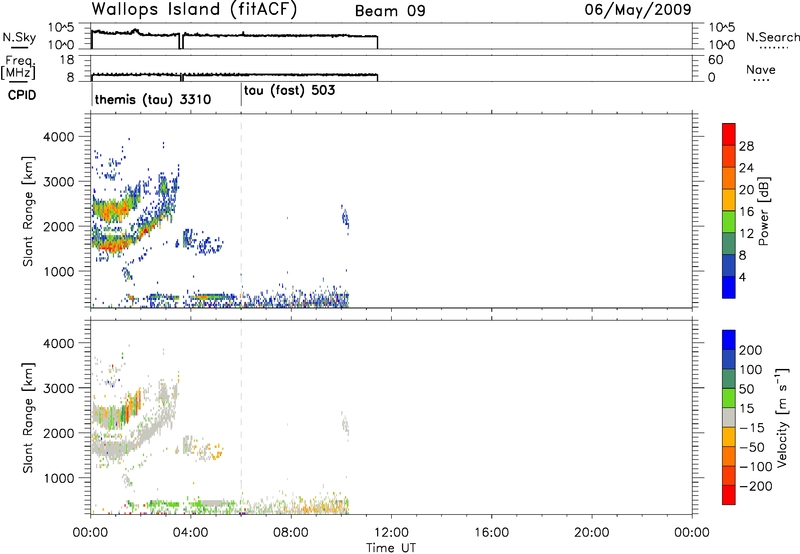The width and height of the screenshot is (800, 554).
Task: Select the Beam 09 label
Action: pos(390,11)
